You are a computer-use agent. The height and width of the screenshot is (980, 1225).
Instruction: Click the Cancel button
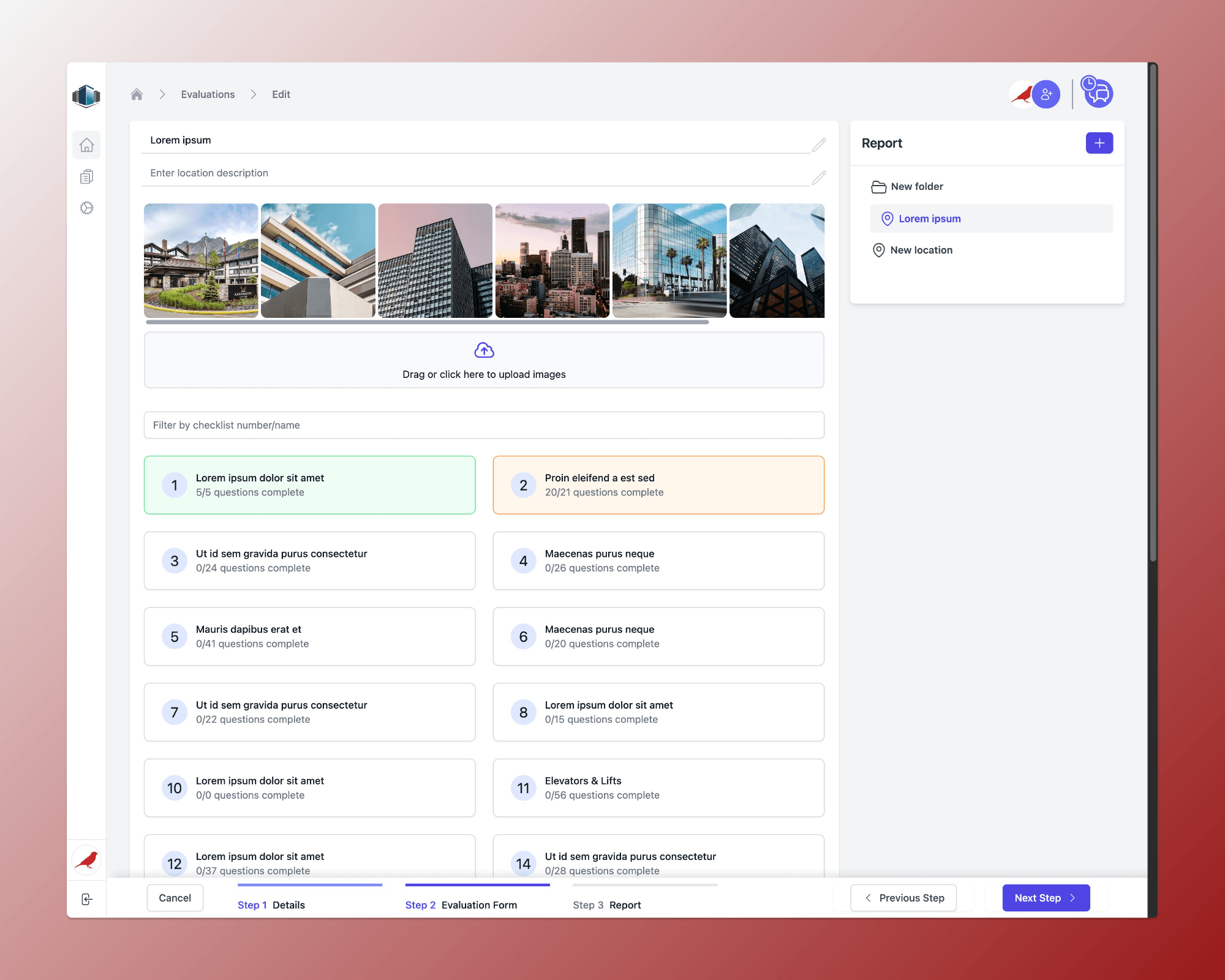[175, 898]
